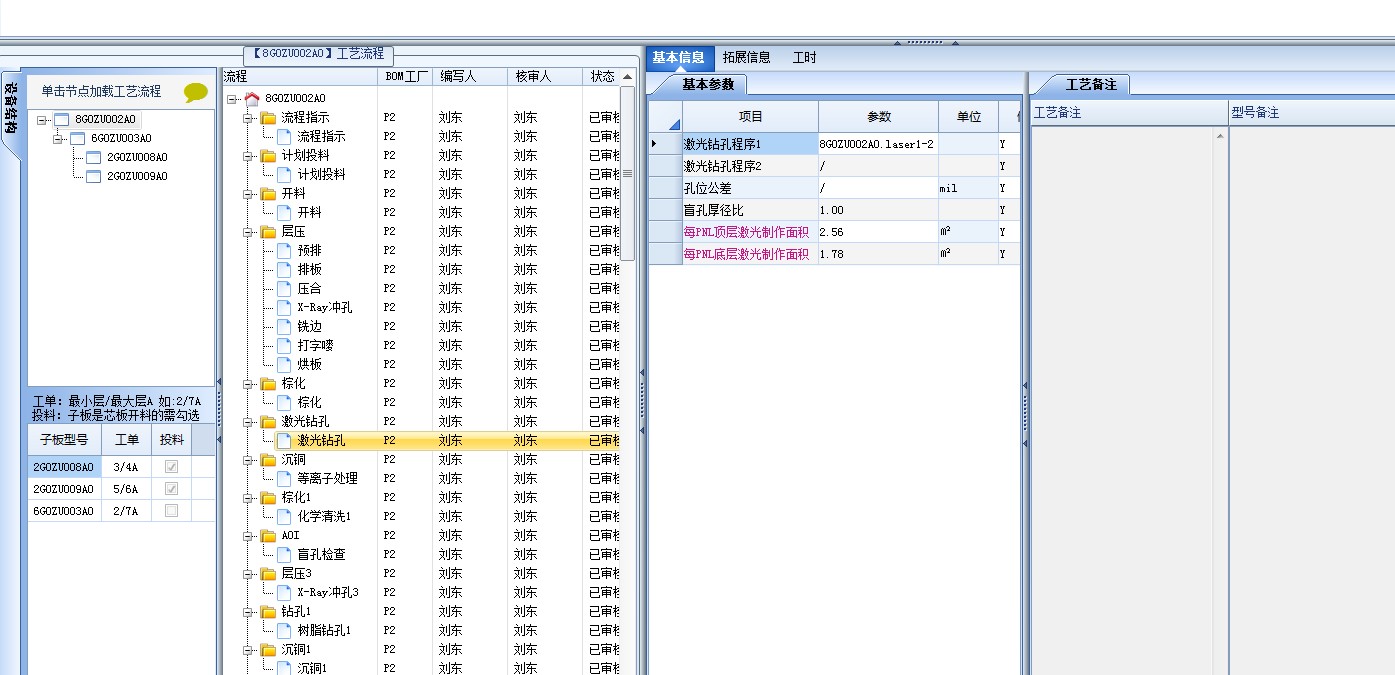1395x675 pixels.
Task: Open the 工时 tab
Action: coord(804,58)
